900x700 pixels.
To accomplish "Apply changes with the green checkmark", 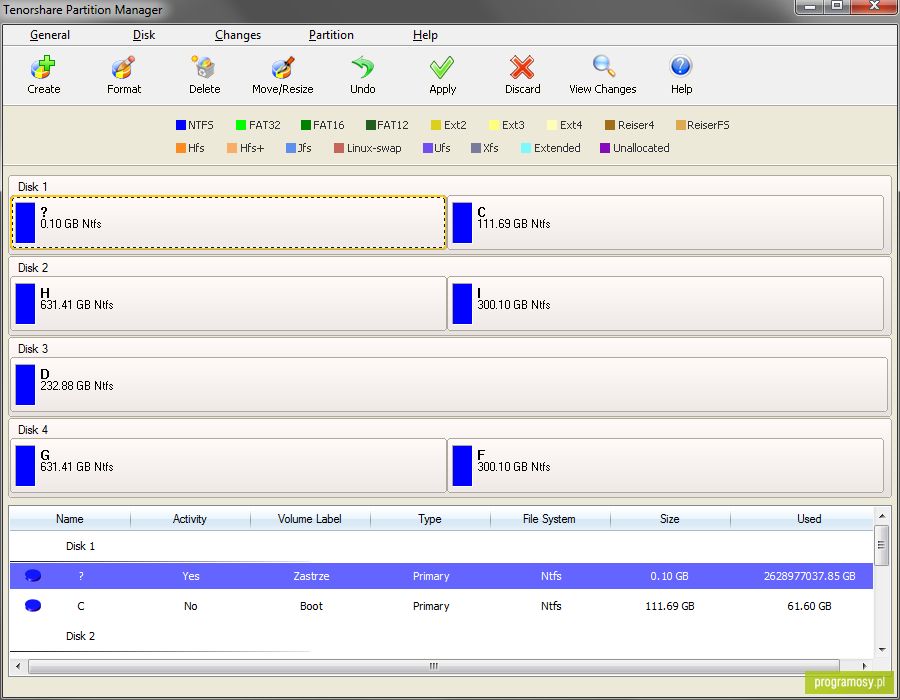I will click(442, 67).
